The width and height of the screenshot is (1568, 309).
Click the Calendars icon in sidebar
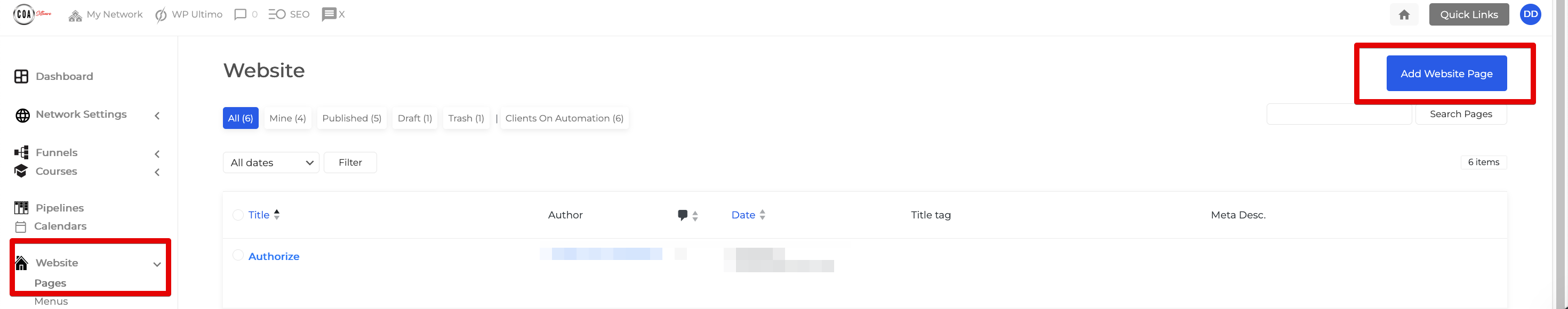21,227
